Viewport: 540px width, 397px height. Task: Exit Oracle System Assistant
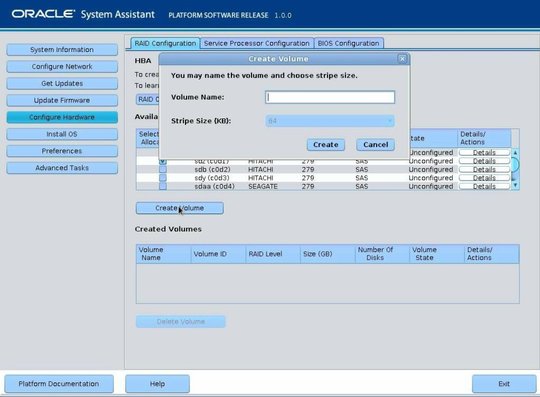(504, 384)
